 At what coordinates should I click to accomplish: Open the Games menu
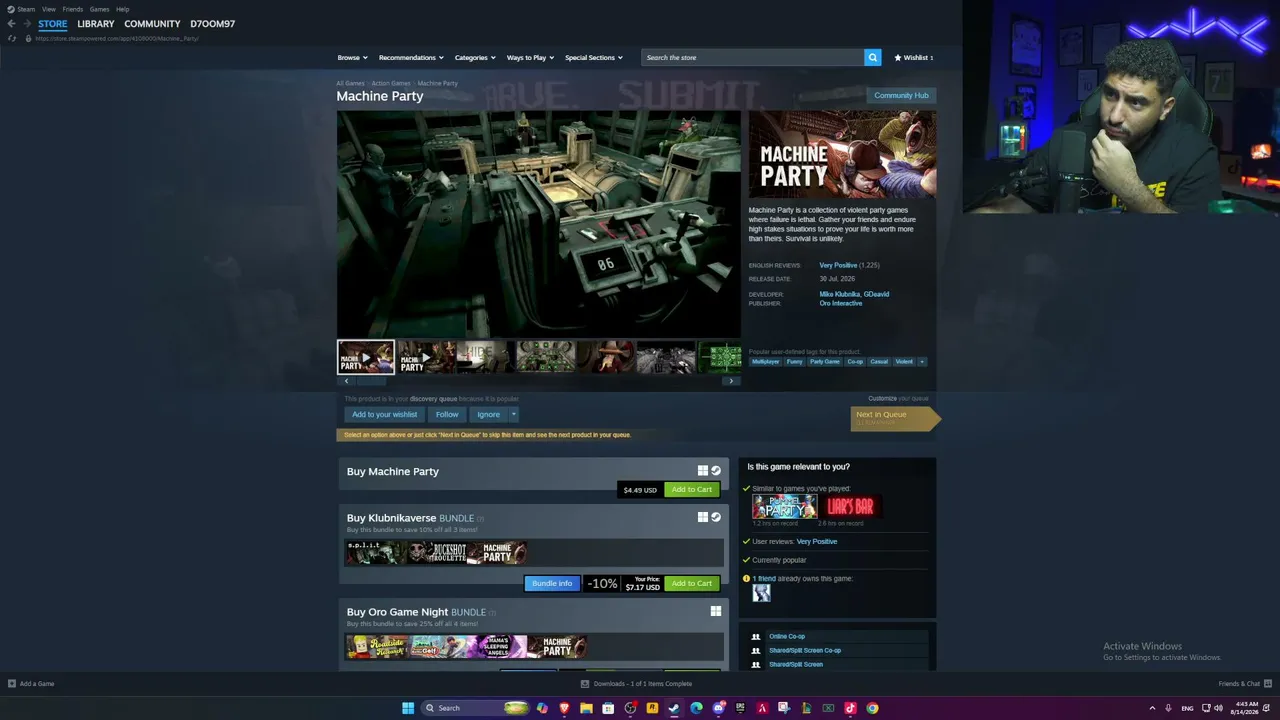click(x=100, y=9)
